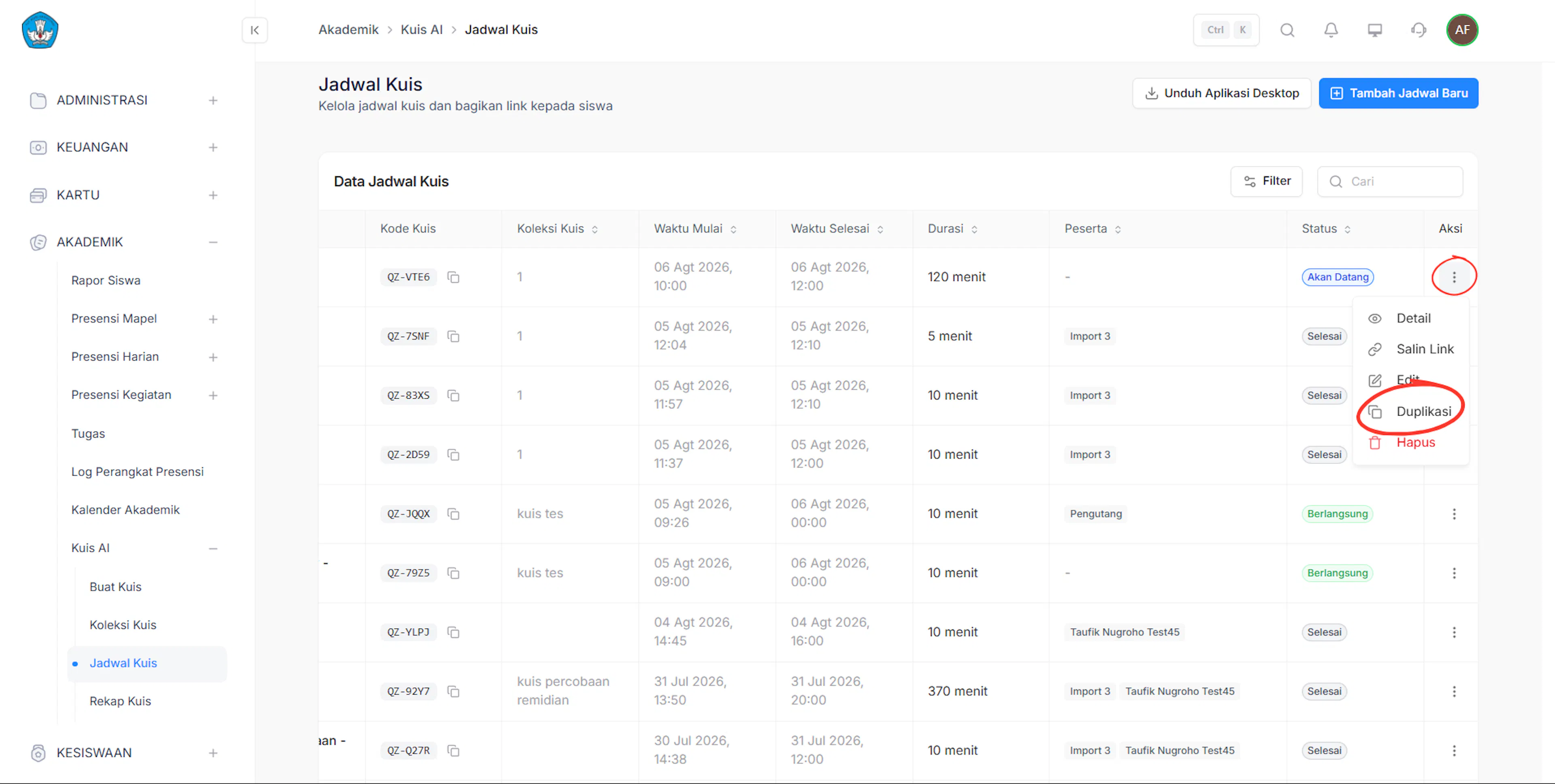This screenshot has width=1555, height=784.
Task: Go to Kuis AI breadcrumb
Action: (421, 30)
